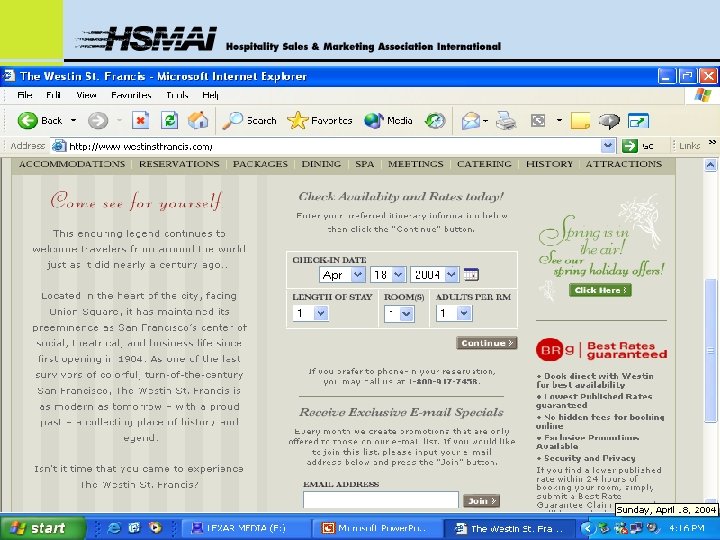
Task: Expand the address bar dropdown
Action: 608,146
